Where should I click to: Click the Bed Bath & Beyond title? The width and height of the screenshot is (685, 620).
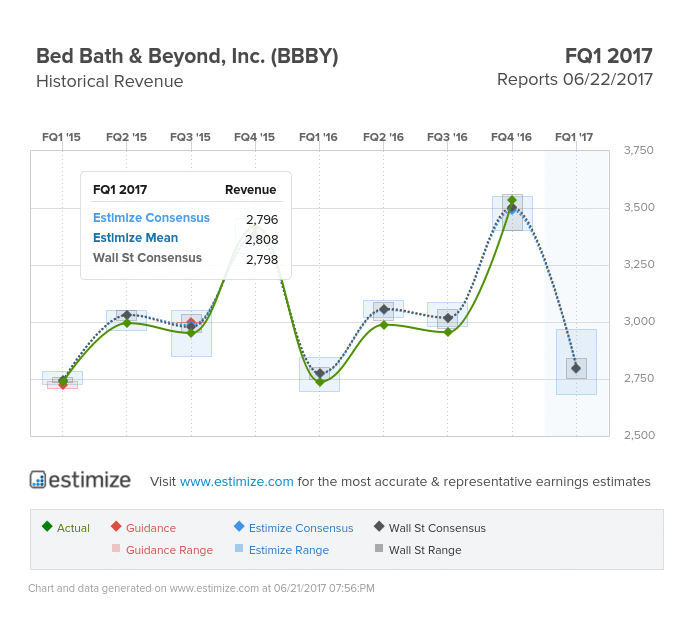point(187,57)
